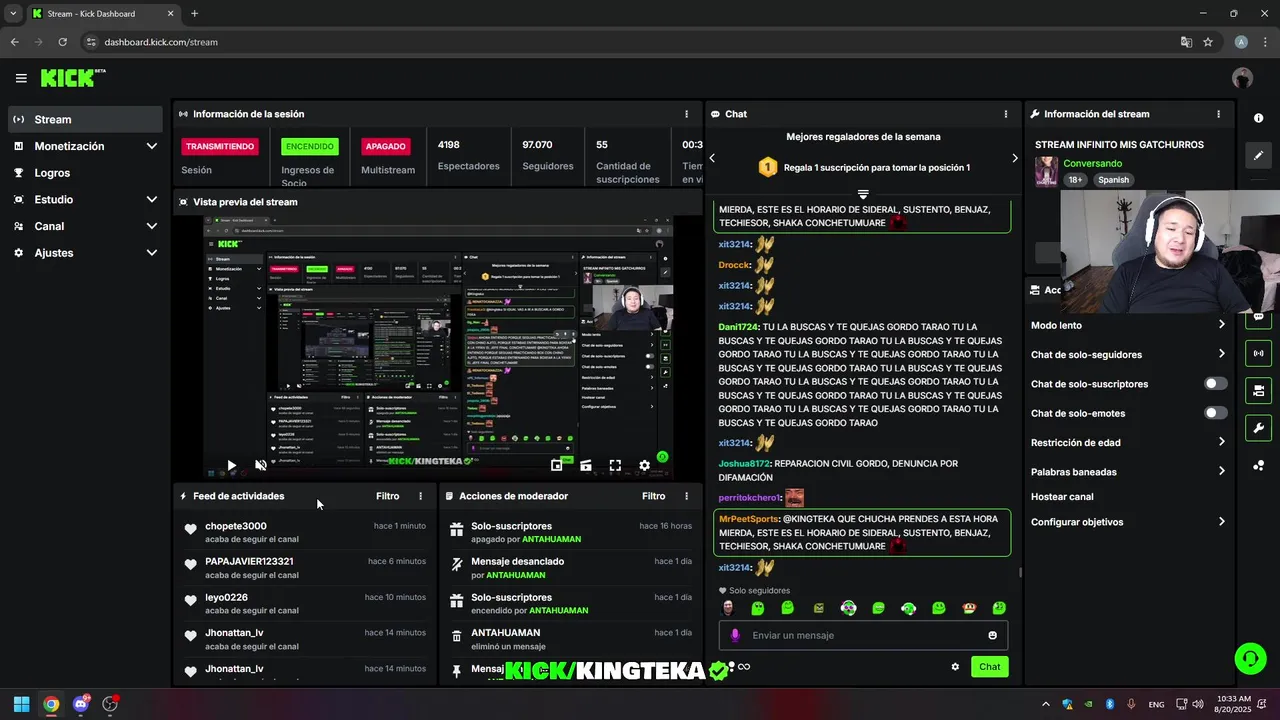Screen dimensions: 1280x720
Task: Expand the Ajustes menu
Action: pyautogui.click(x=85, y=253)
